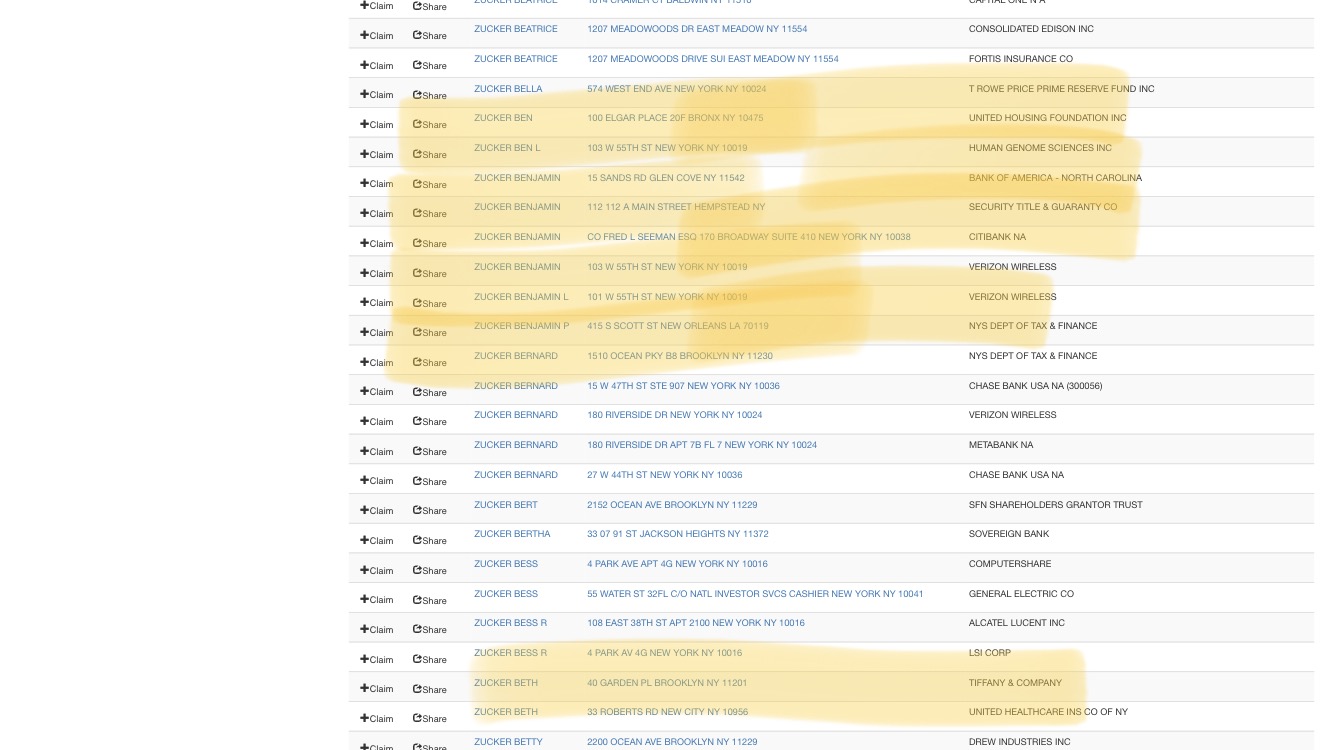Open ZUCKER BEATRICE link beside Consolidated Edison
Image resolution: width=1334 pixels, height=750 pixels.
tap(516, 29)
